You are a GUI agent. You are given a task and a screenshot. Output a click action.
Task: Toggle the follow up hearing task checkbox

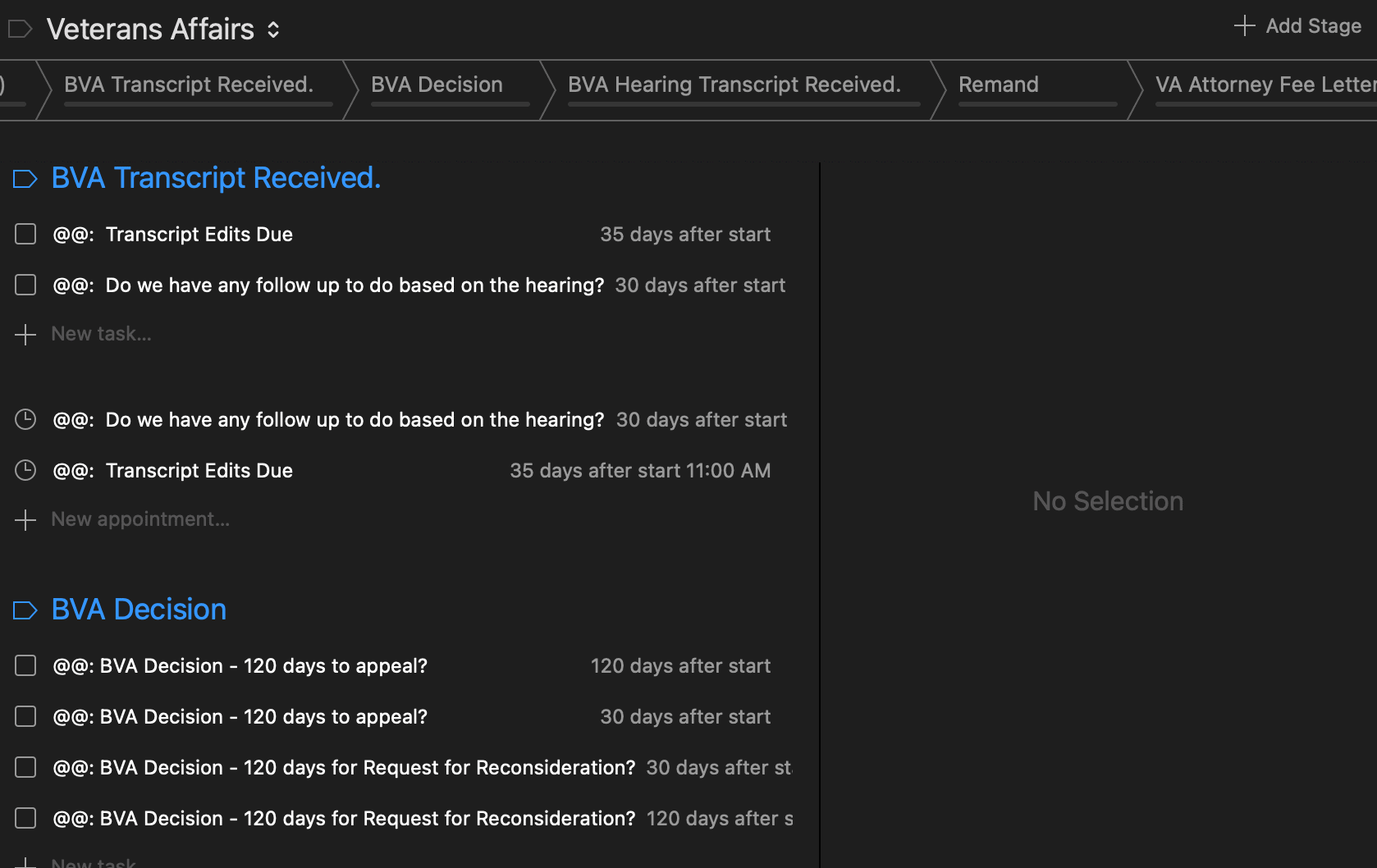25,286
